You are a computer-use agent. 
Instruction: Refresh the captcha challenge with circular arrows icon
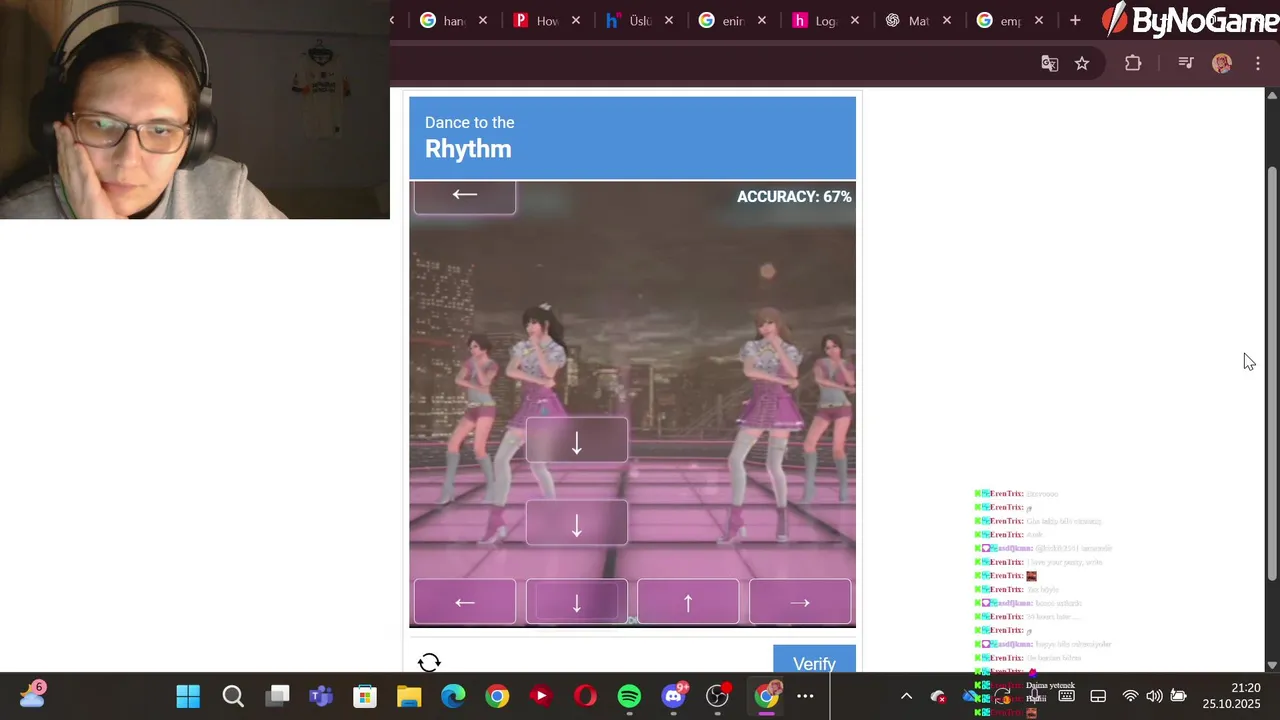tap(429, 662)
